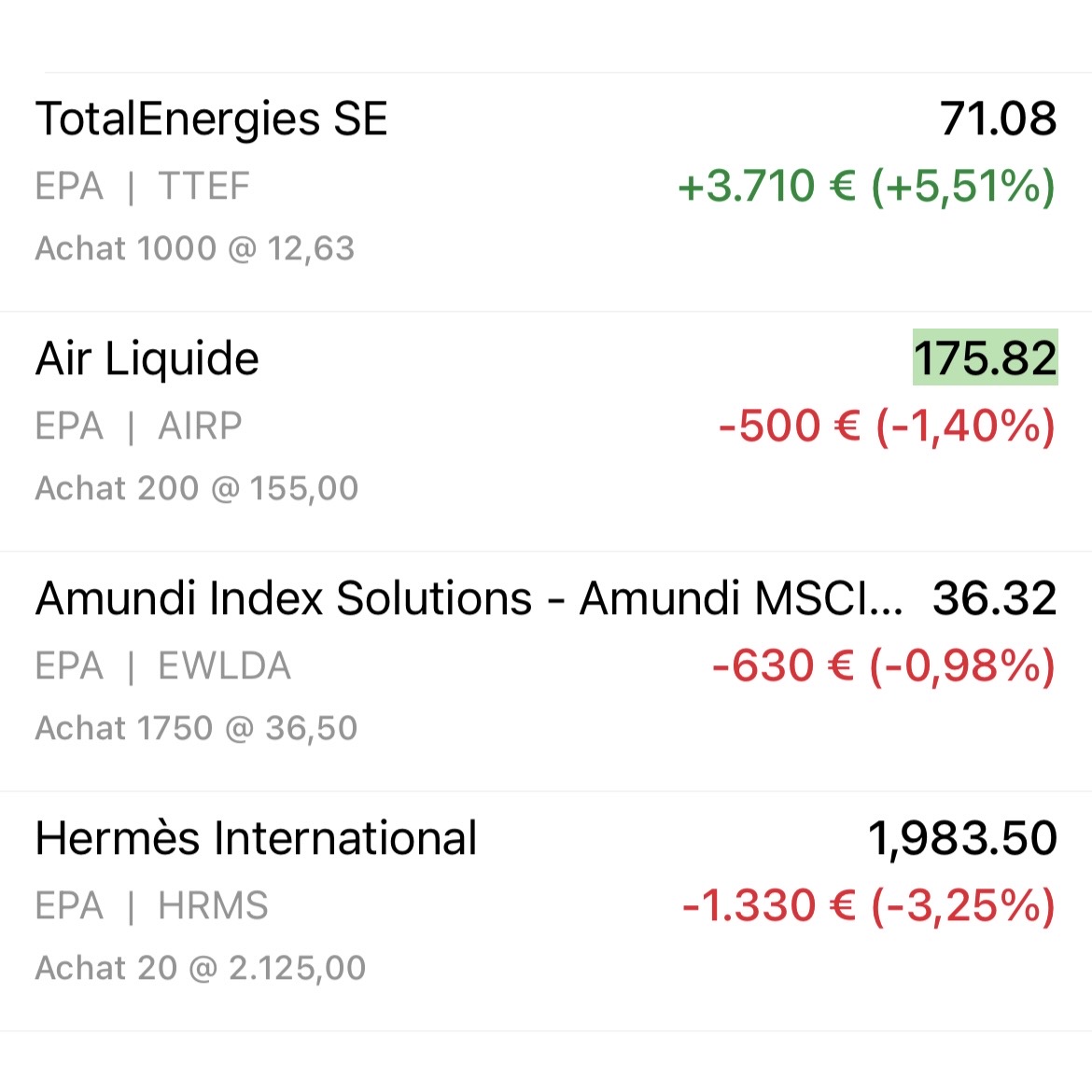Click the Achat 200 @ 155,00 line
This screenshot has height=1092, width=1092.
click(x=197, y=488)
